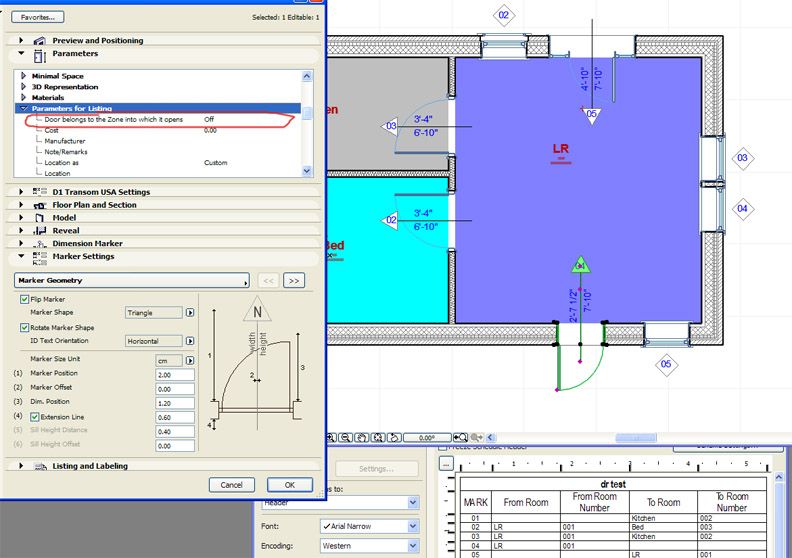Viewport: 792px width, 558px height.
Task: Click window marker diamond 03 on right
Action: tap(743, 158)
